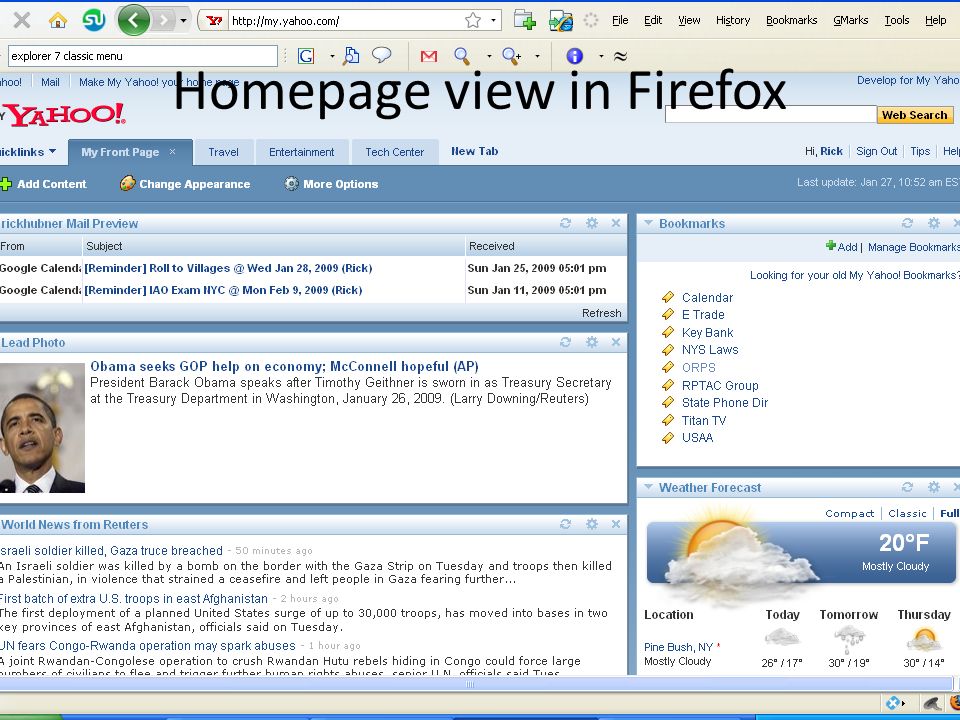Viewport: 960px width, 720px height.
Task: Open the IAO Exam NYC reminder email
Action: coord(223,290)
